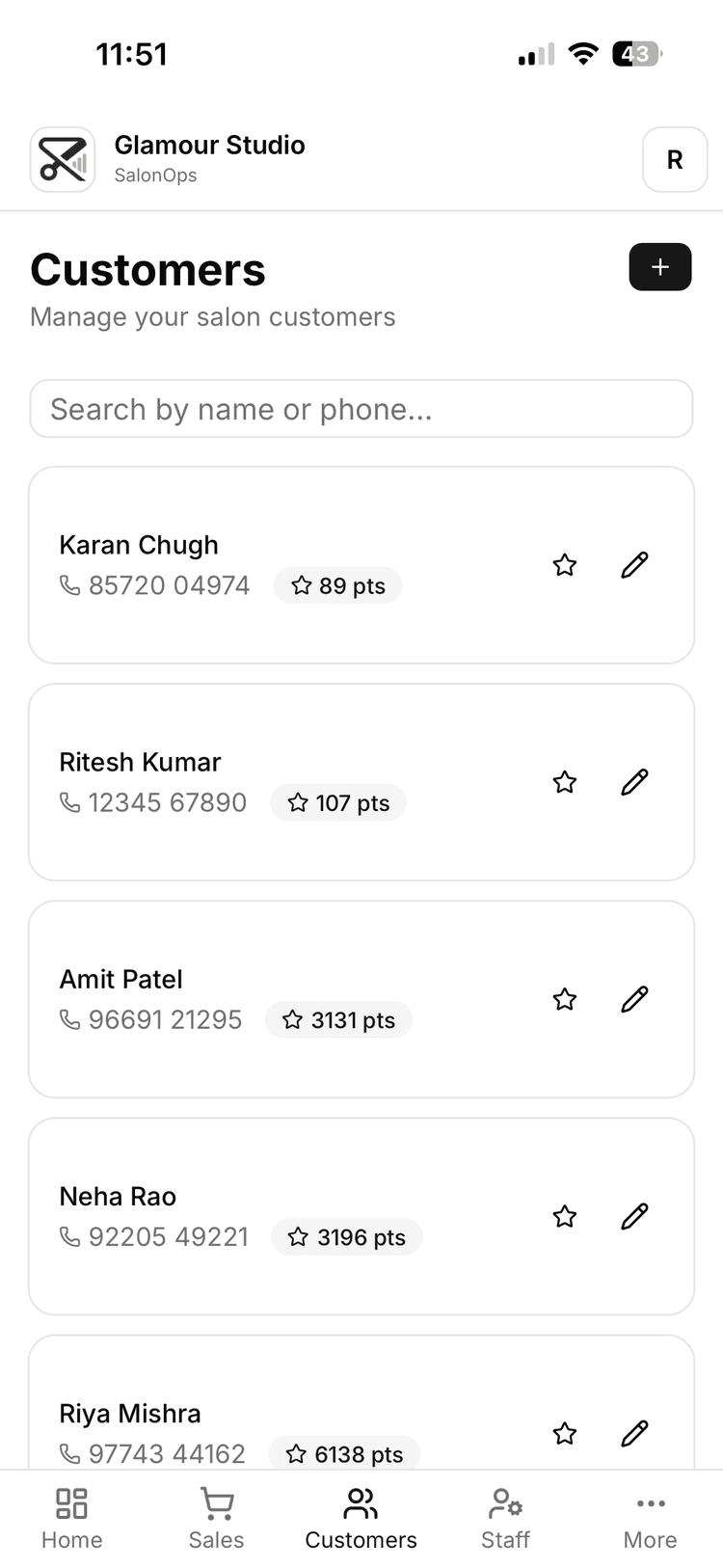
Task: Tap the star icon for Karan Chugh
Action: coord(565,565)
